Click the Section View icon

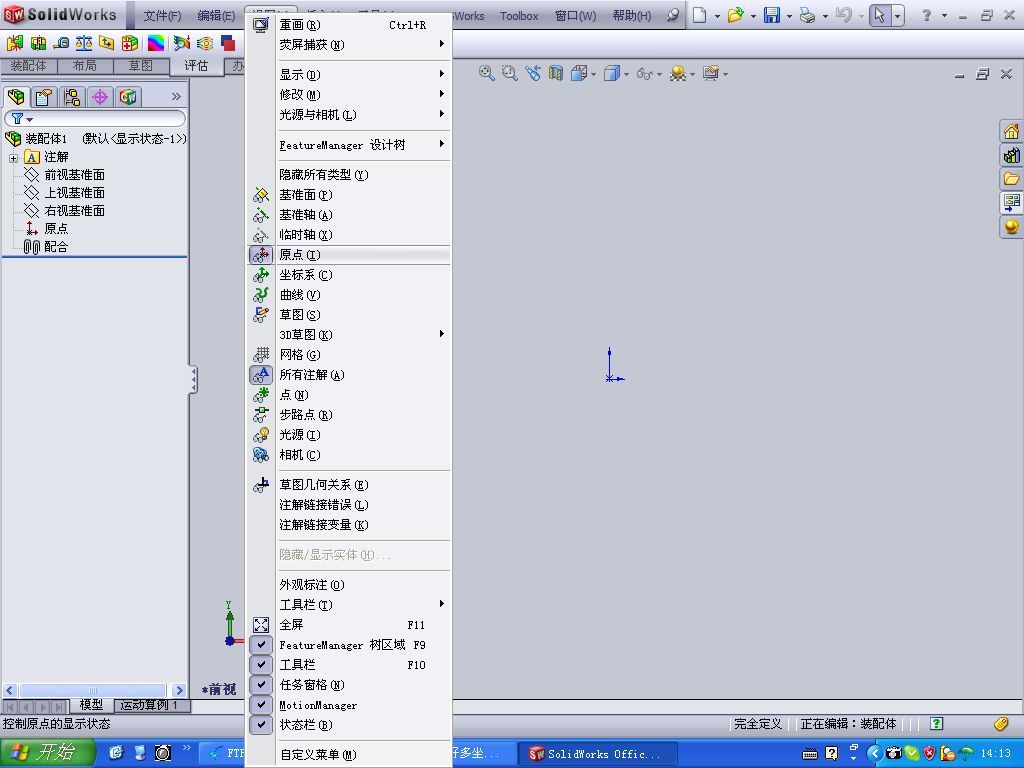[x=556, y=73]
